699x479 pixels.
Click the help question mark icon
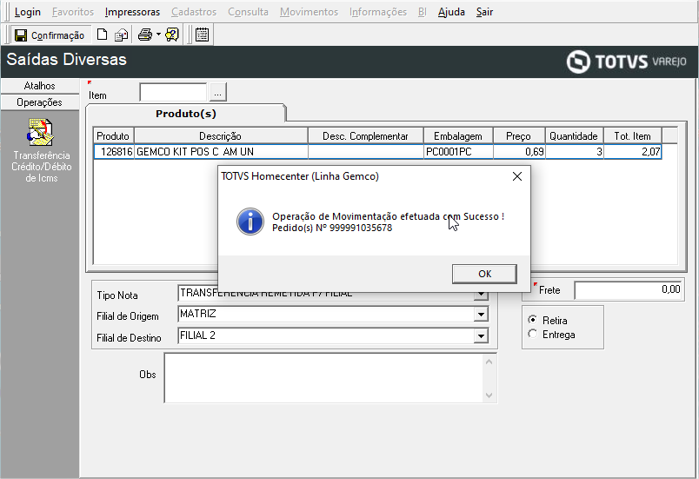click(x=172, y=34)
